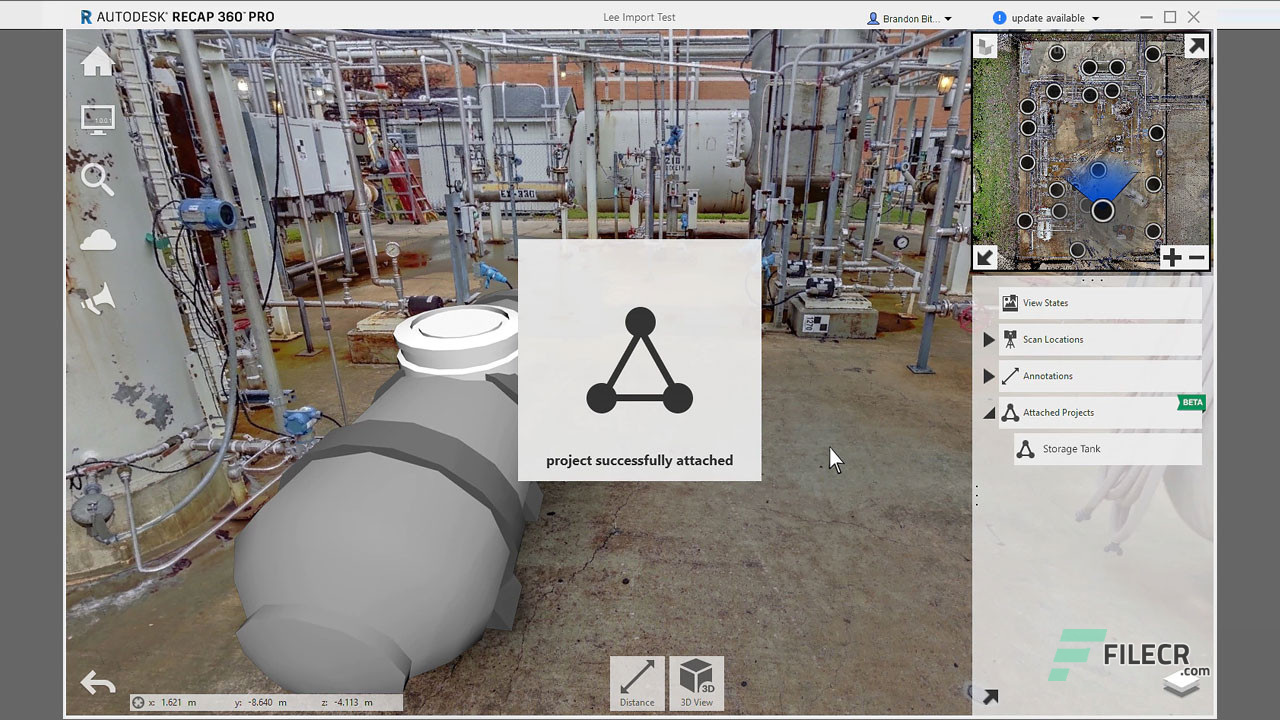This screenshot has width=1280, height=720.
Task: Open the View States panel
Action: (1099, 303)
